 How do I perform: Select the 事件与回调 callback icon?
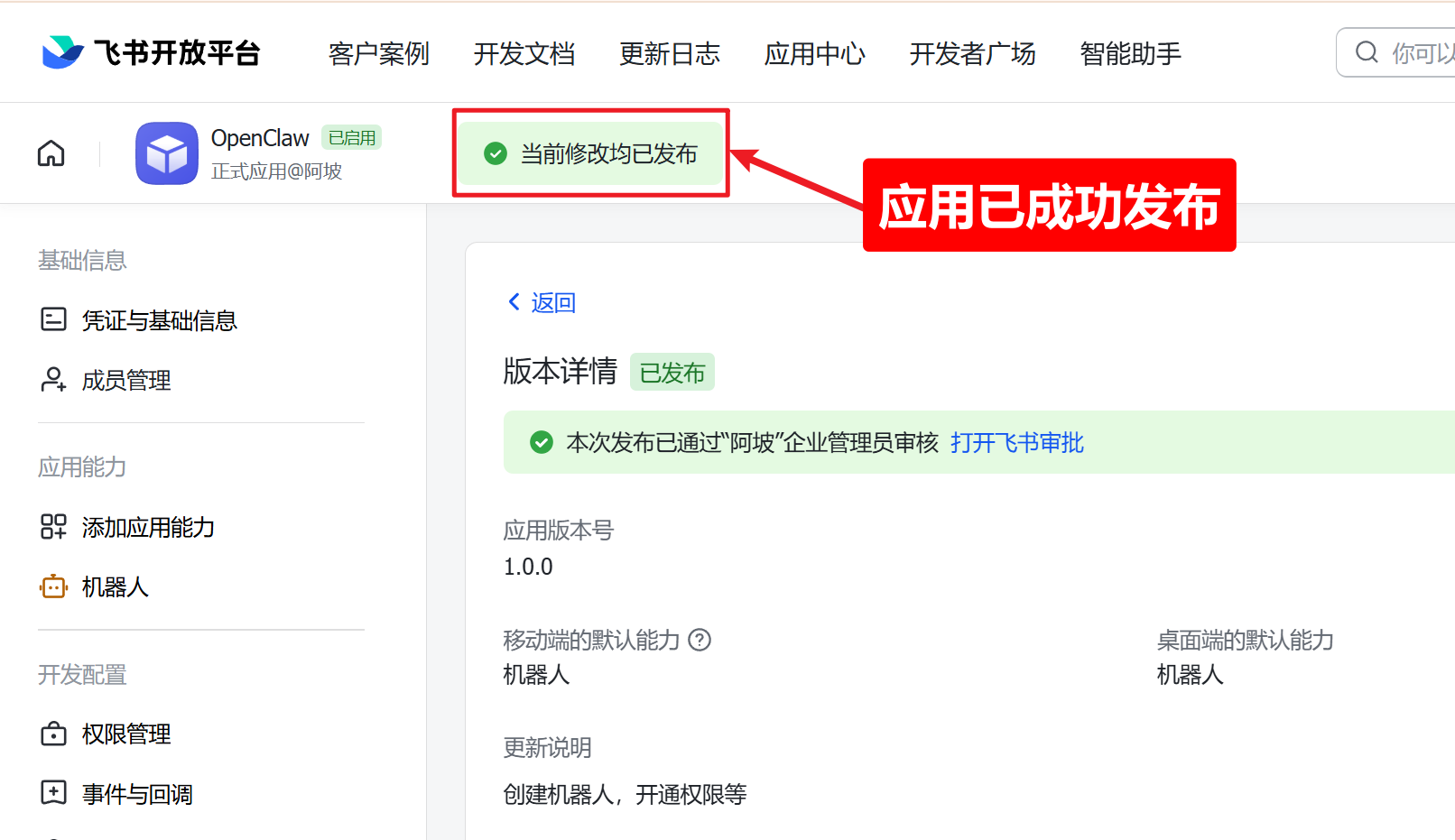pyautogui.click(x=53, y=792)
